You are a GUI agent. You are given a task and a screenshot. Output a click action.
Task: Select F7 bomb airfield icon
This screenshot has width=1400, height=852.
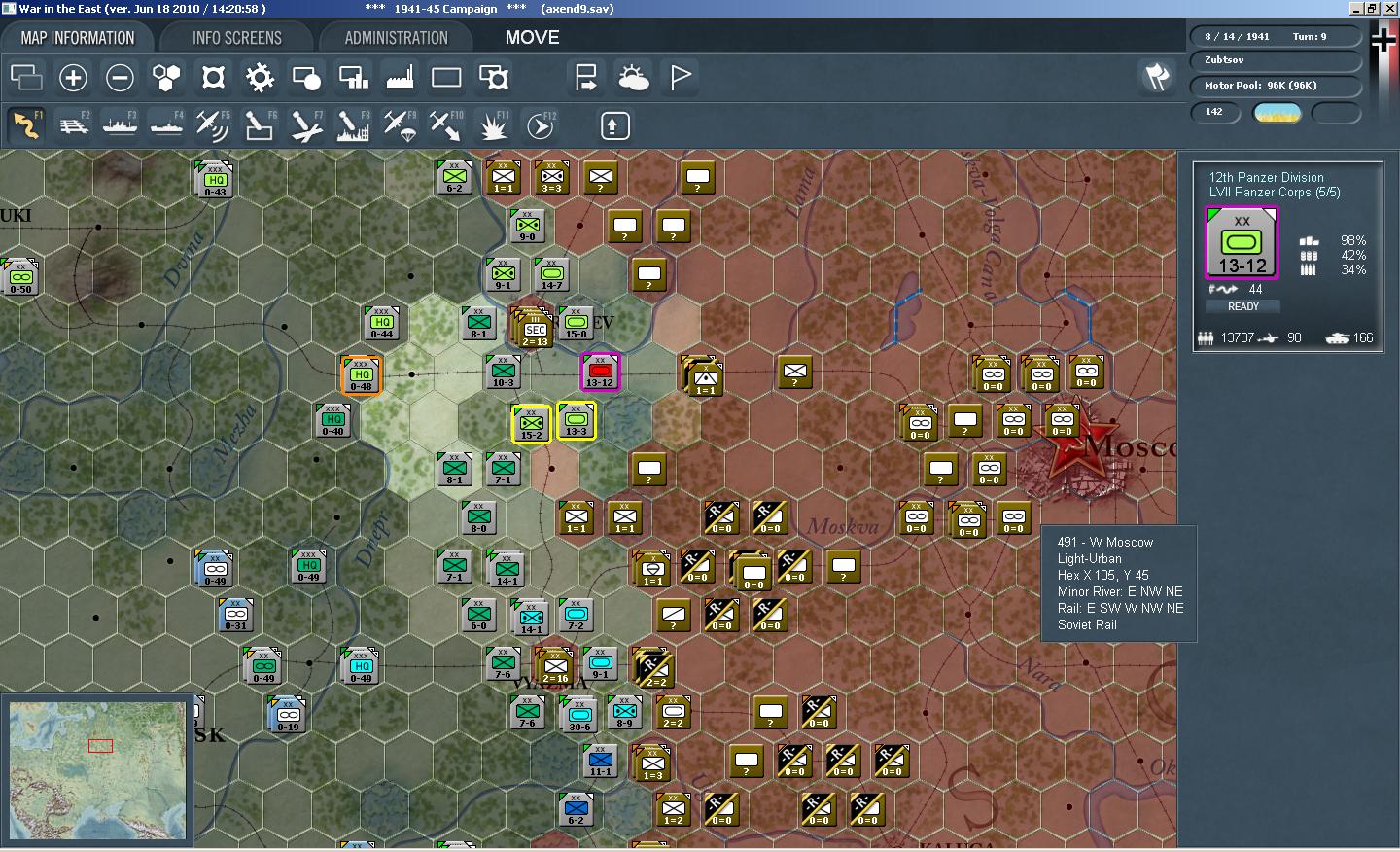[306, 125]
